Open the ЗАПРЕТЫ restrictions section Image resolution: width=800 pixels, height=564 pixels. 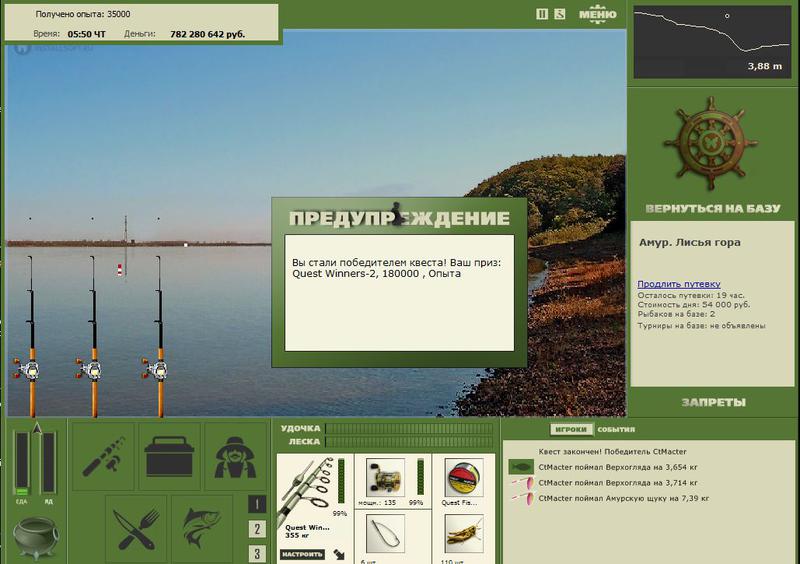pyautogui.click(x=713, y=402)
